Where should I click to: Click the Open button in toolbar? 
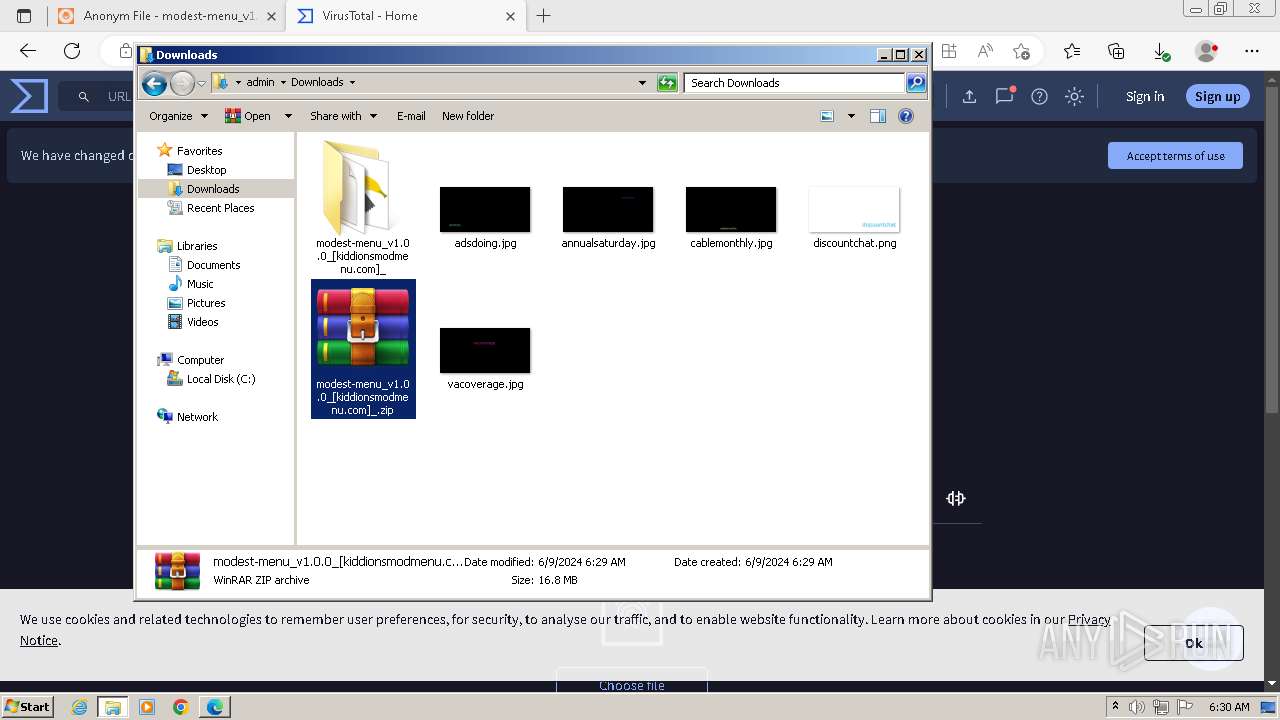point(248,116)
